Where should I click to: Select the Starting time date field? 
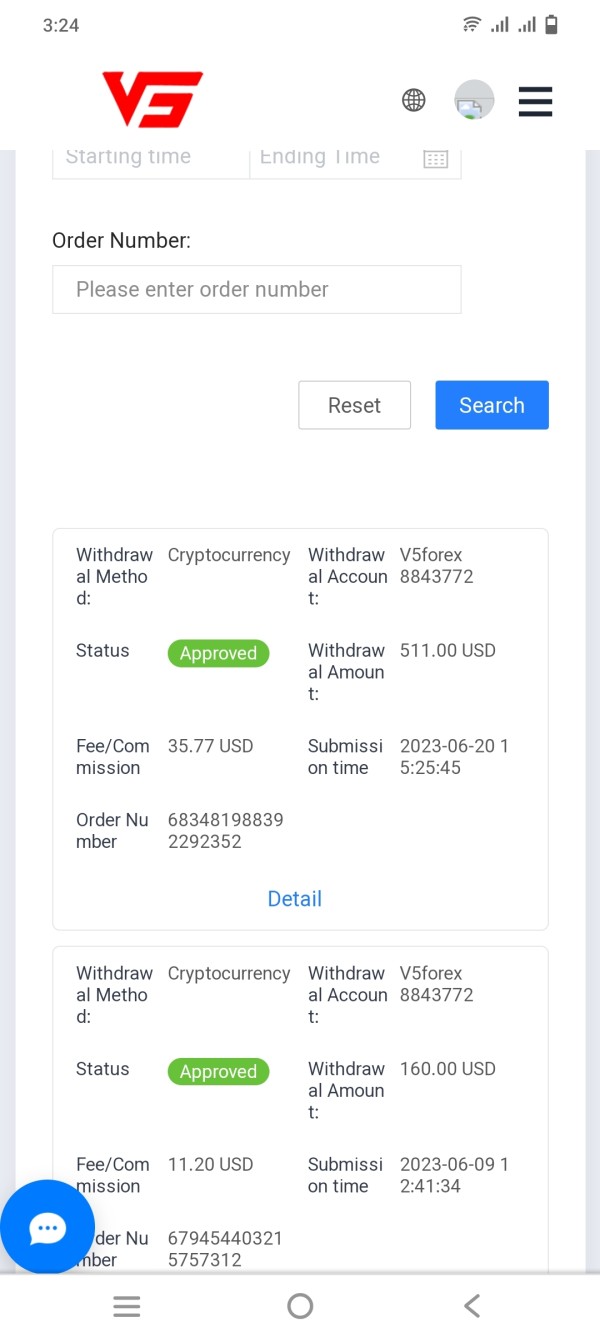[150, 157]
